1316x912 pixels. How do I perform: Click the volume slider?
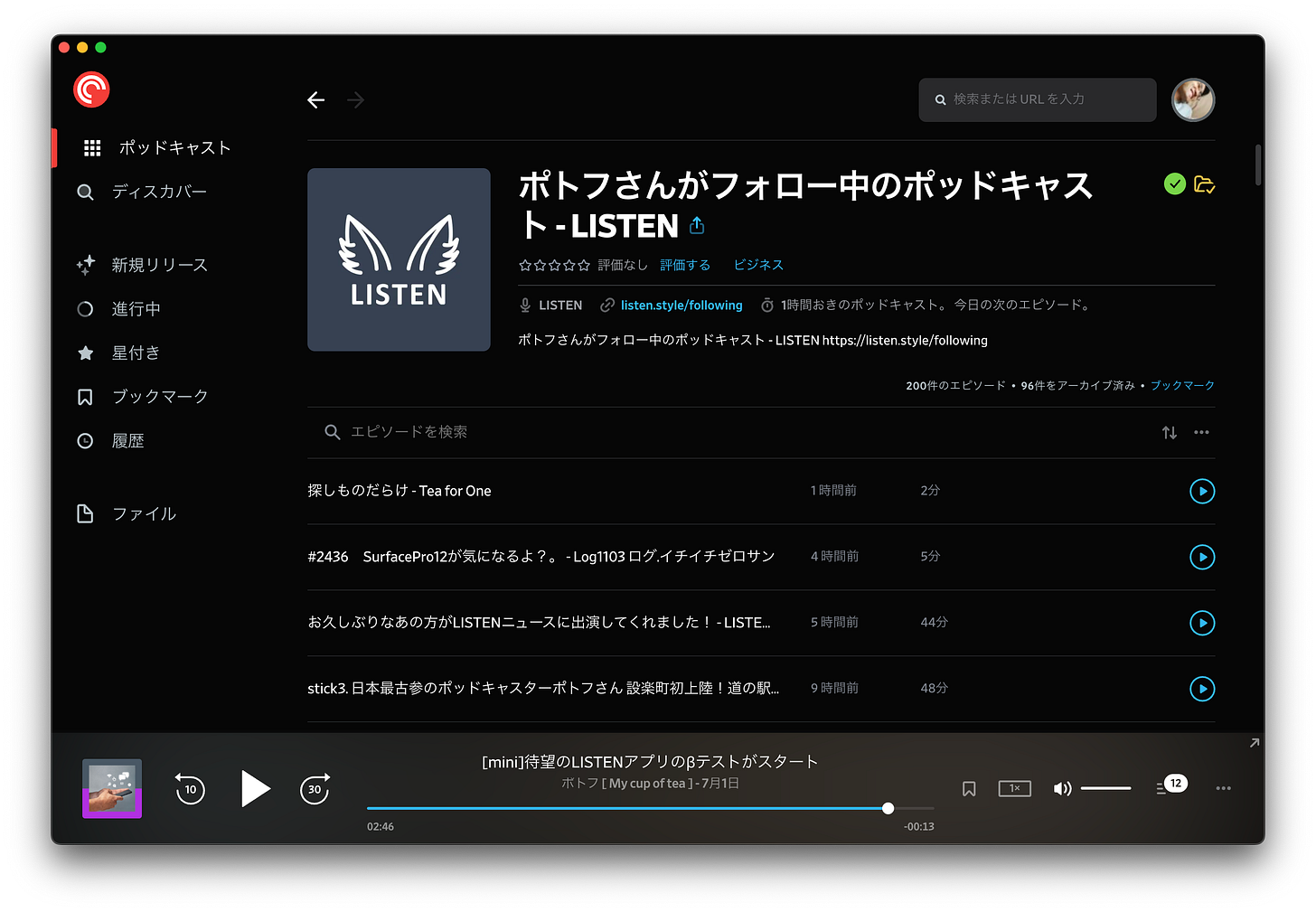click(x=1106, y=788)
